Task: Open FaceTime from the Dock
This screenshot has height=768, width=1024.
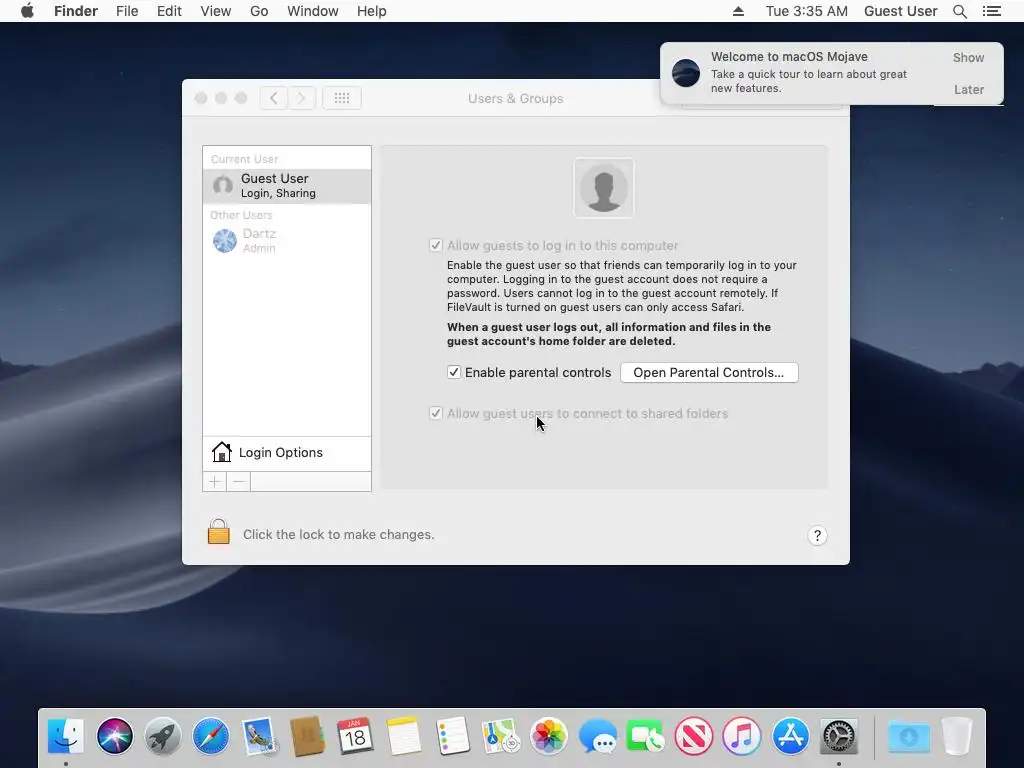Action: 645,736
